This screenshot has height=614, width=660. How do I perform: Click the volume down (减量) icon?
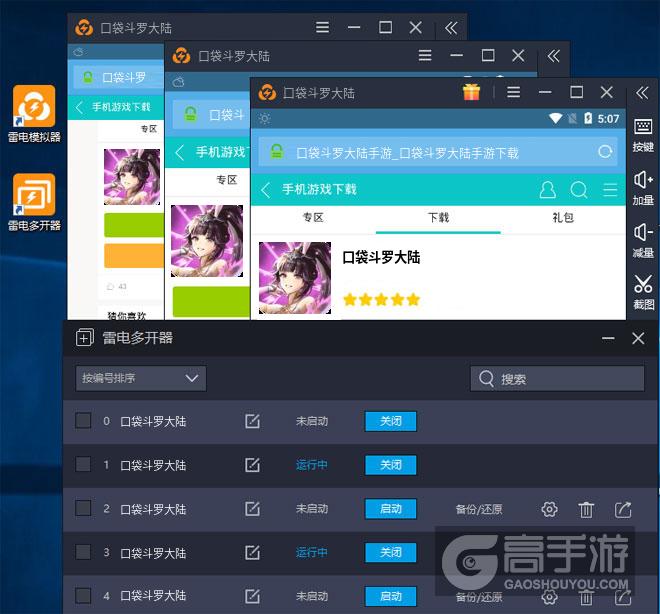coord(643,238)
